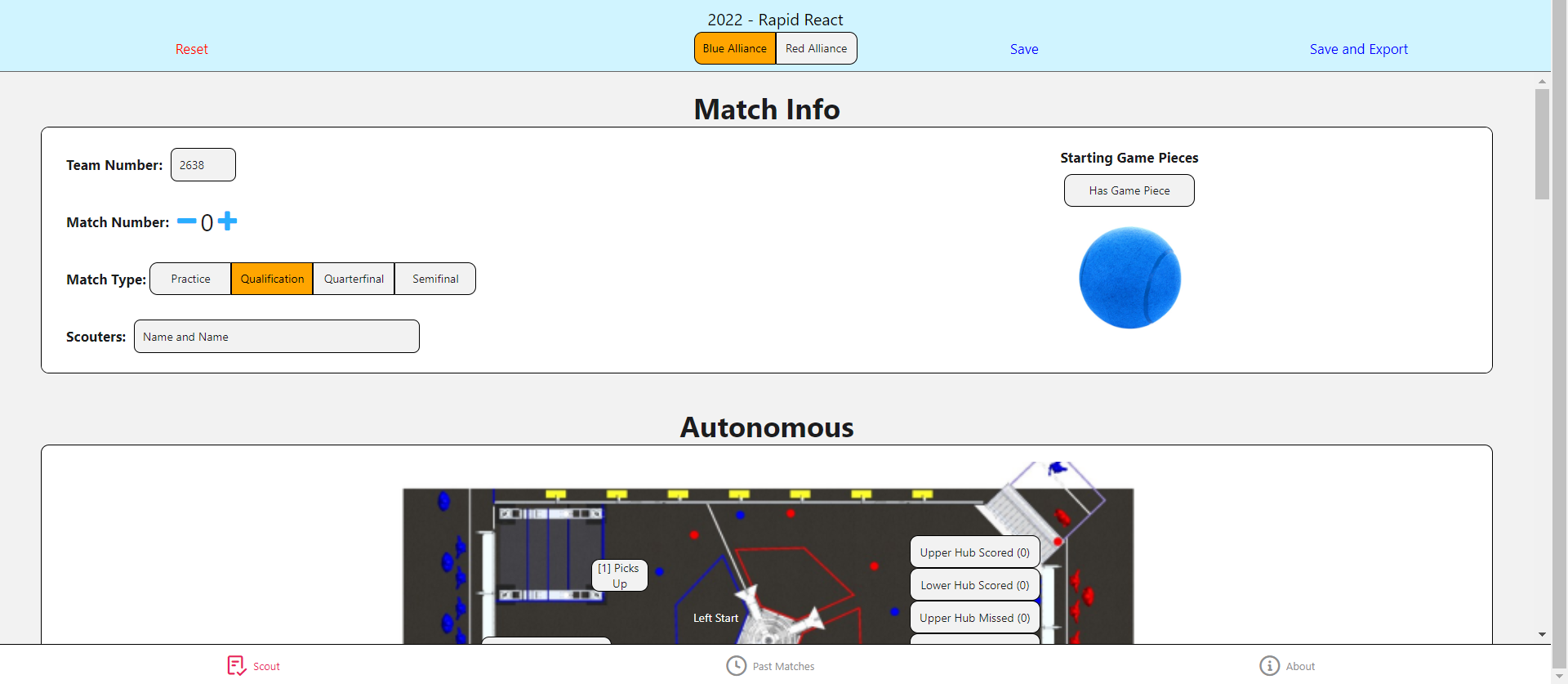The height and width of the screenshot is (684, 1568).
Task: Increment Upper Hub Scored counter
Action: click(x=975, y=552)
